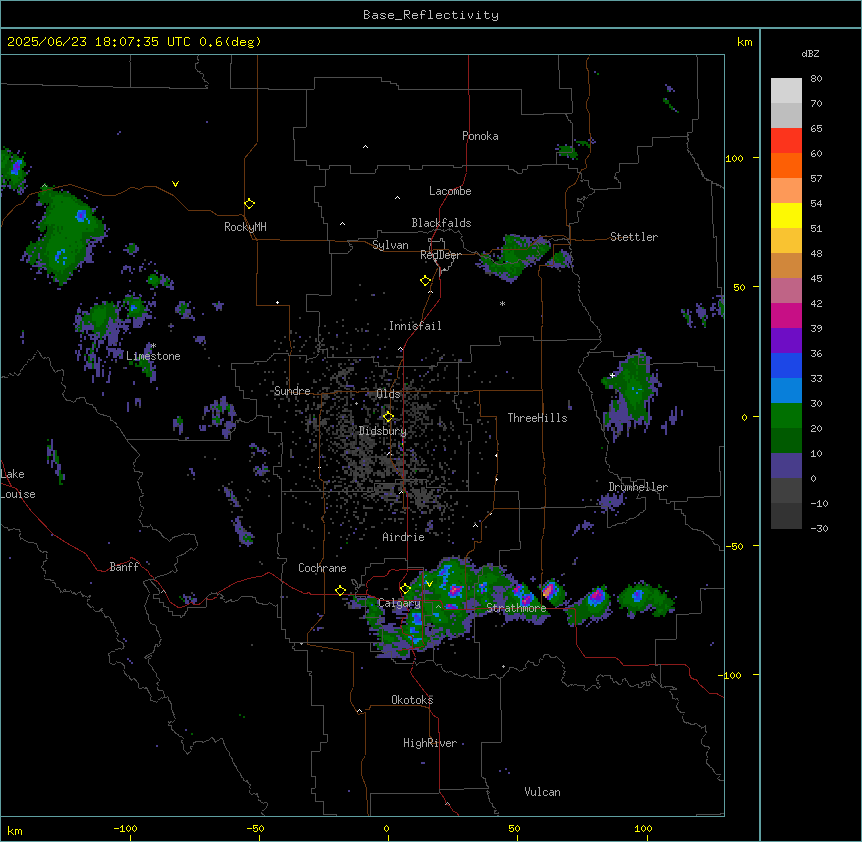862x842 pixels.
Task: Select the bright green 20-30 dBZ swatch
Action: click(x=786, y=416)
